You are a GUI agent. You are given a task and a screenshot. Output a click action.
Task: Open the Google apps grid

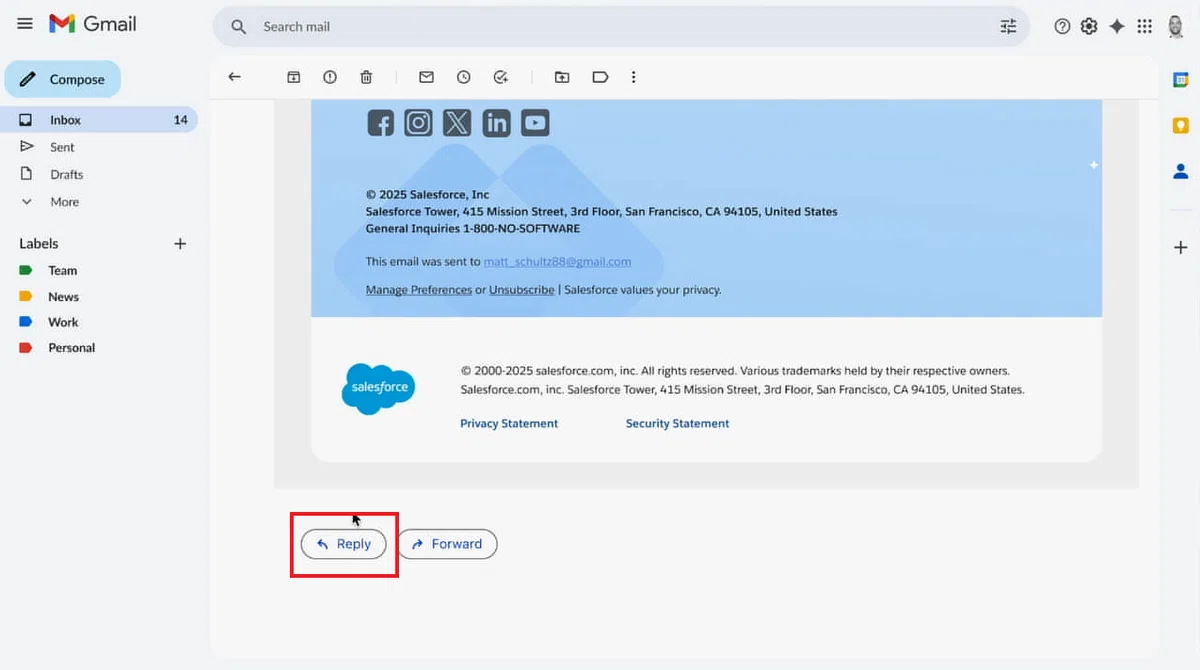(x=1145, y=27)
